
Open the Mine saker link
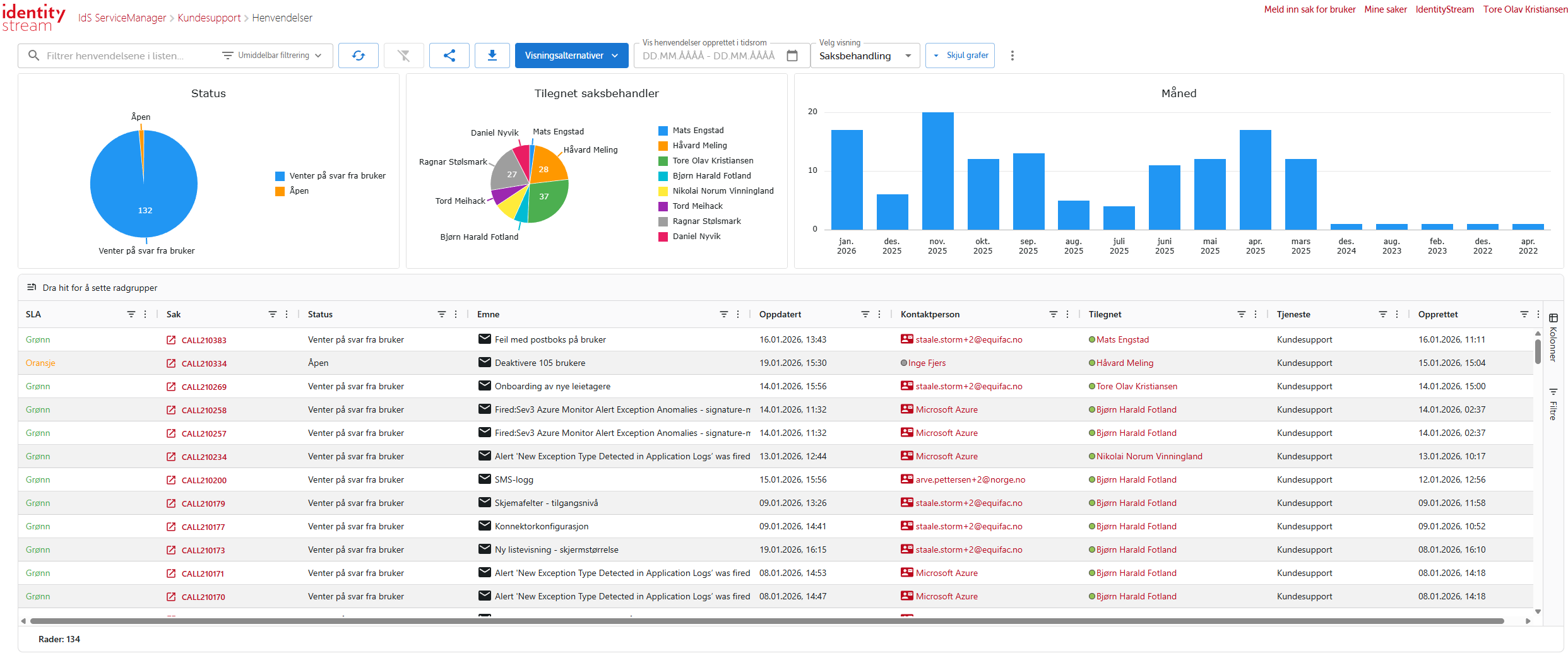tap(1385, 9)
